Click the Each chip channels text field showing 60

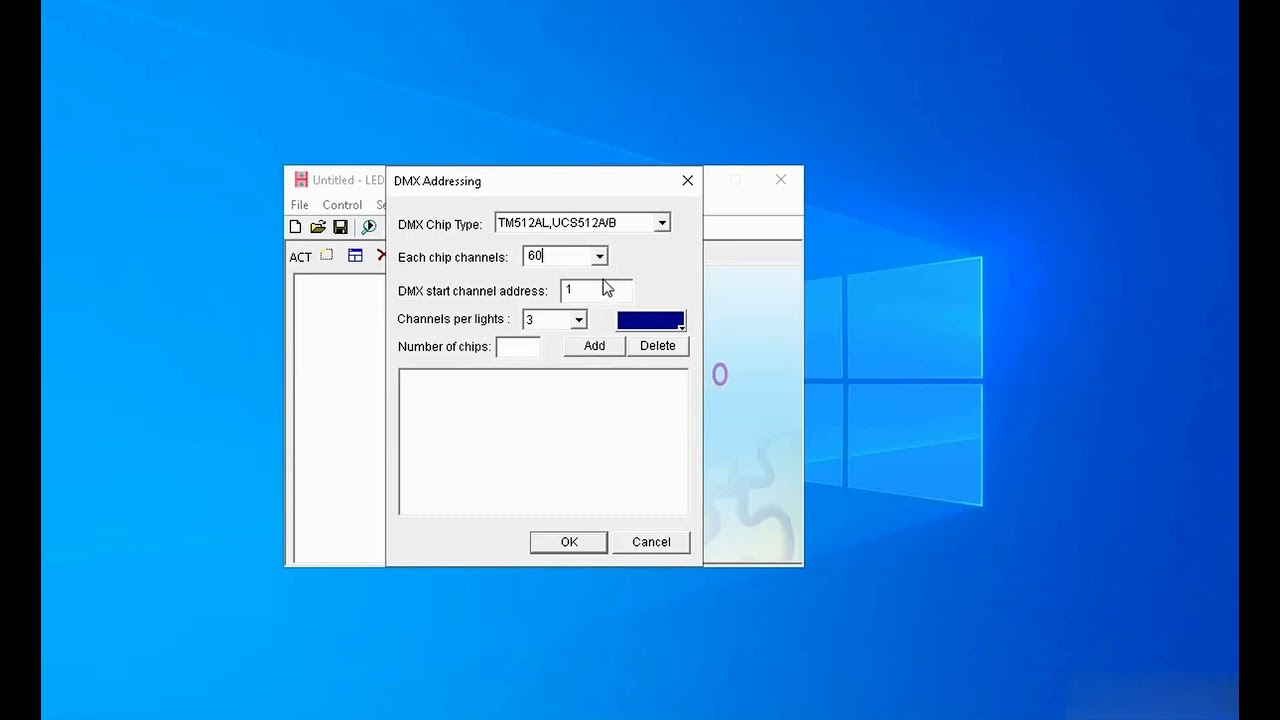coord(557,256)
